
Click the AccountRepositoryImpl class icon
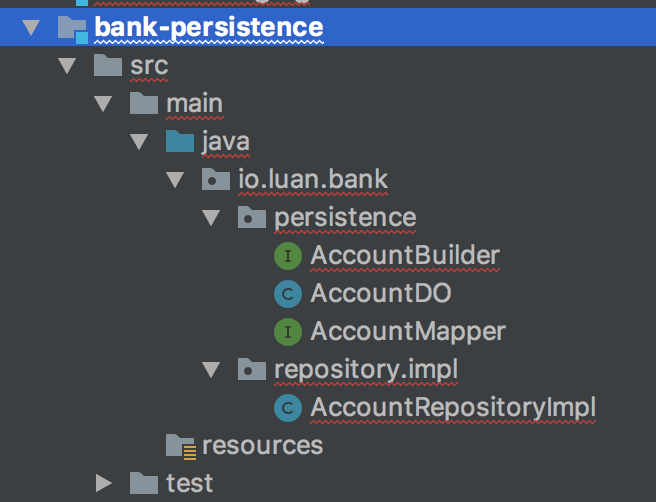tap(288, 408)
